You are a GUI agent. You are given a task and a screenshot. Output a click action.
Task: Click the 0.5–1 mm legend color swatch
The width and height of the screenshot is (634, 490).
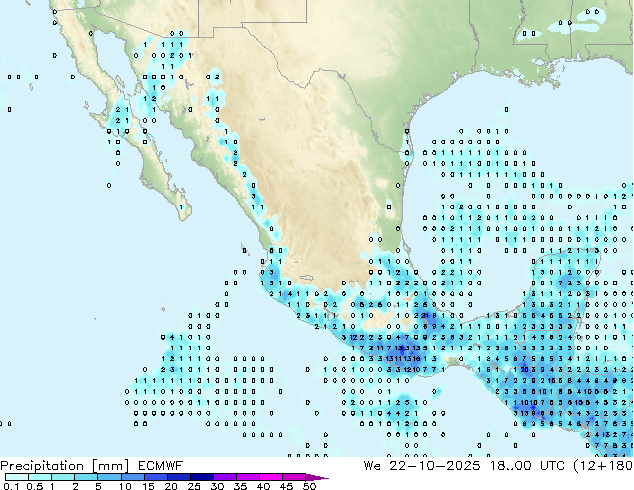(40, 477)
